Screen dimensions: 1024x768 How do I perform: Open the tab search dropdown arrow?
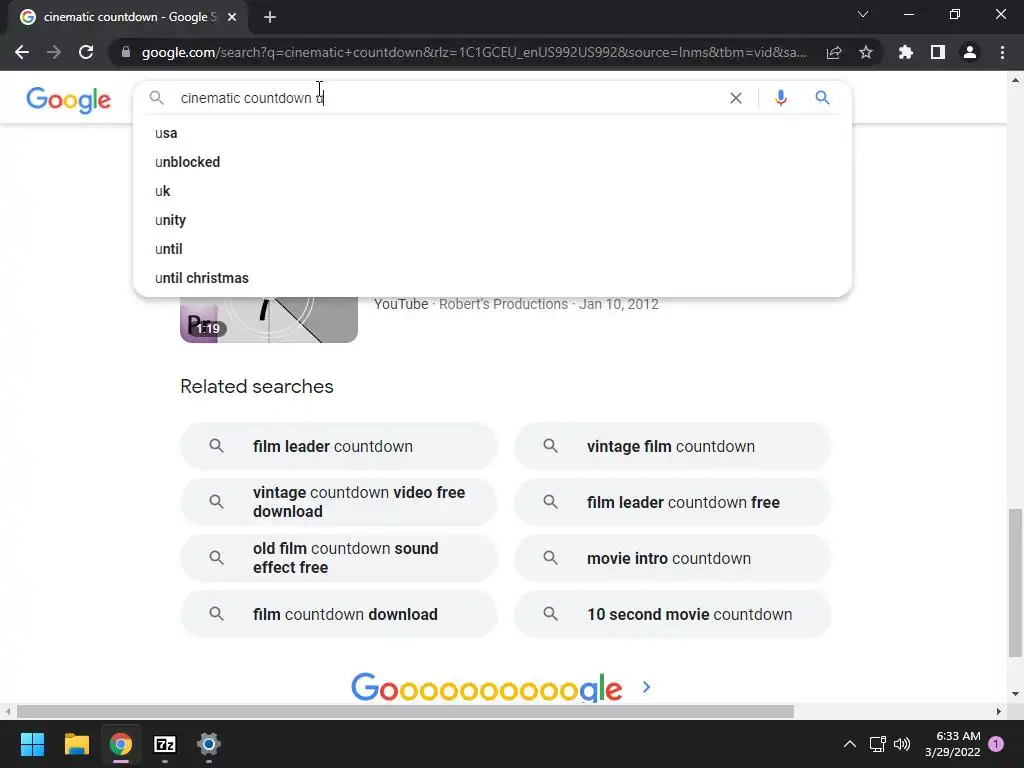click(x=863, y=14)
